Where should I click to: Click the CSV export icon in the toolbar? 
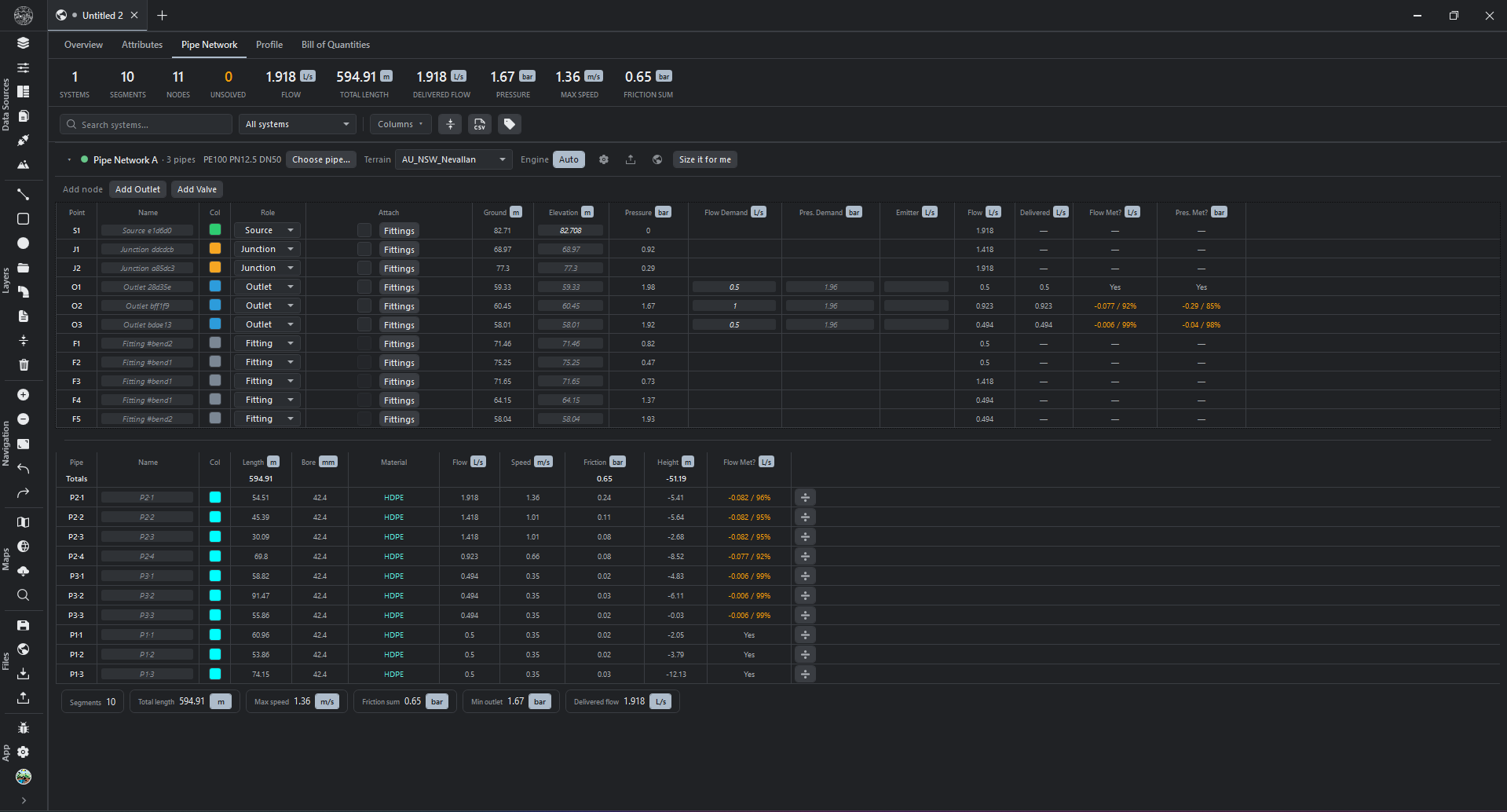[480, 124]
